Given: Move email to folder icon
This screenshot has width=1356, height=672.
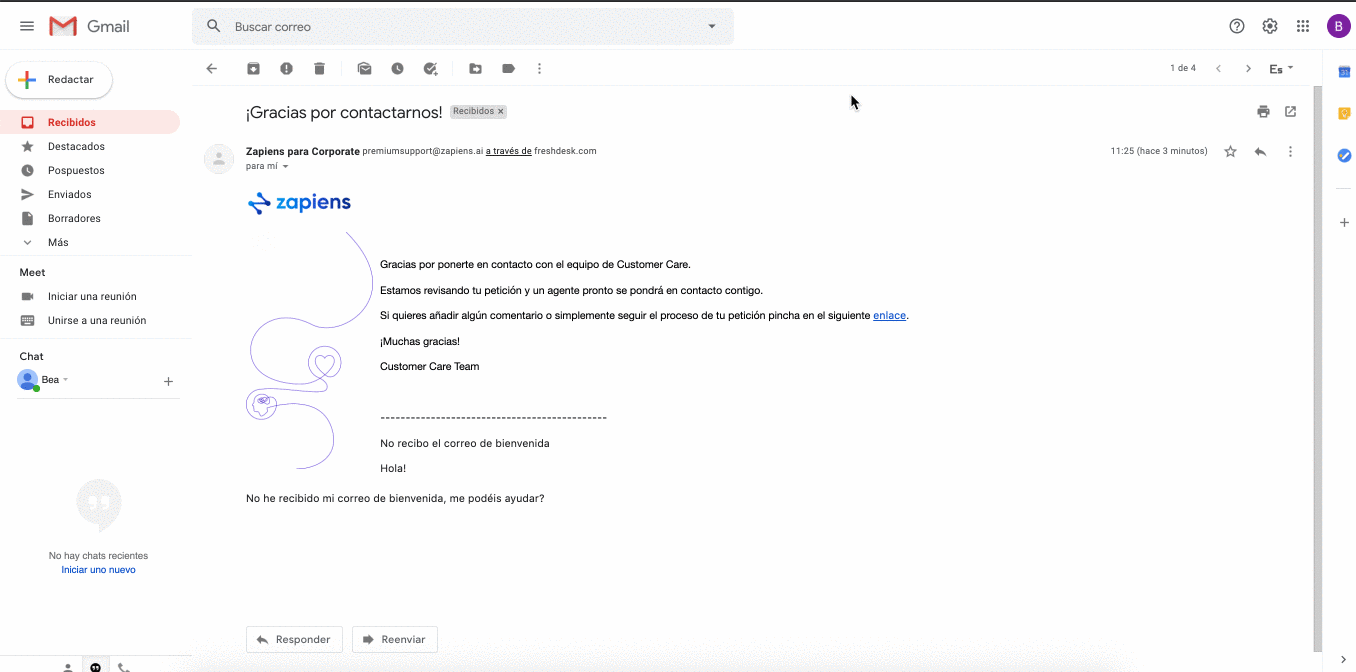Looking at the screenshot, I should tap(475, 68).
